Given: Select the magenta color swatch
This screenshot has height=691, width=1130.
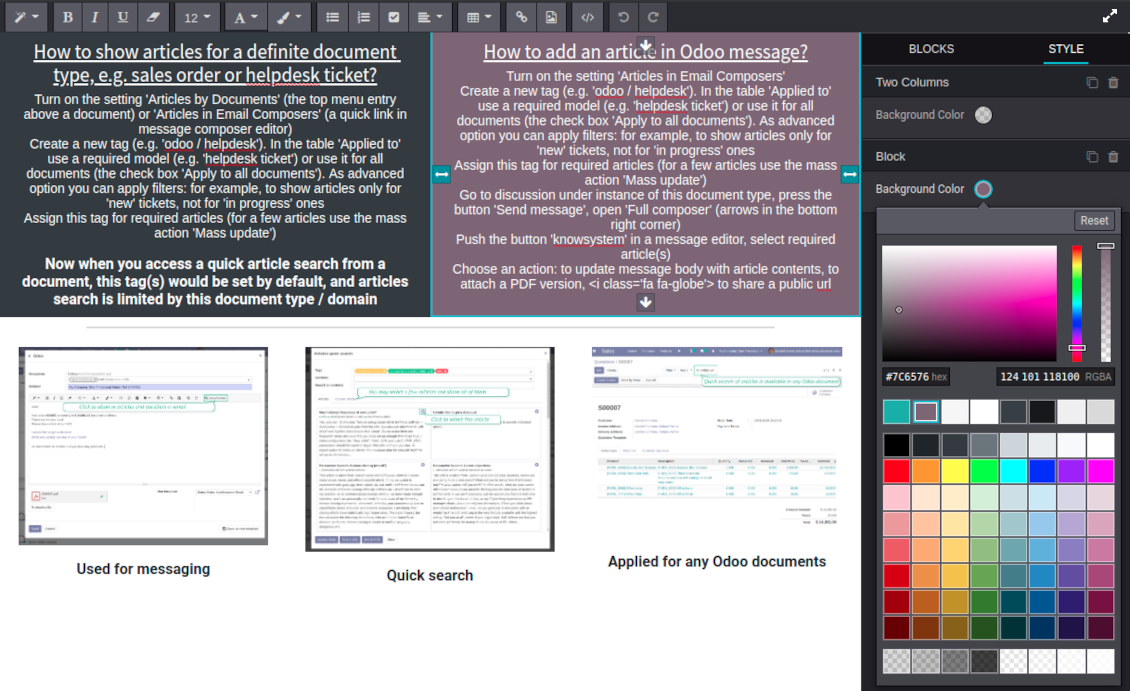Looking at the screenshot, I should click(x=1100, y=471).
